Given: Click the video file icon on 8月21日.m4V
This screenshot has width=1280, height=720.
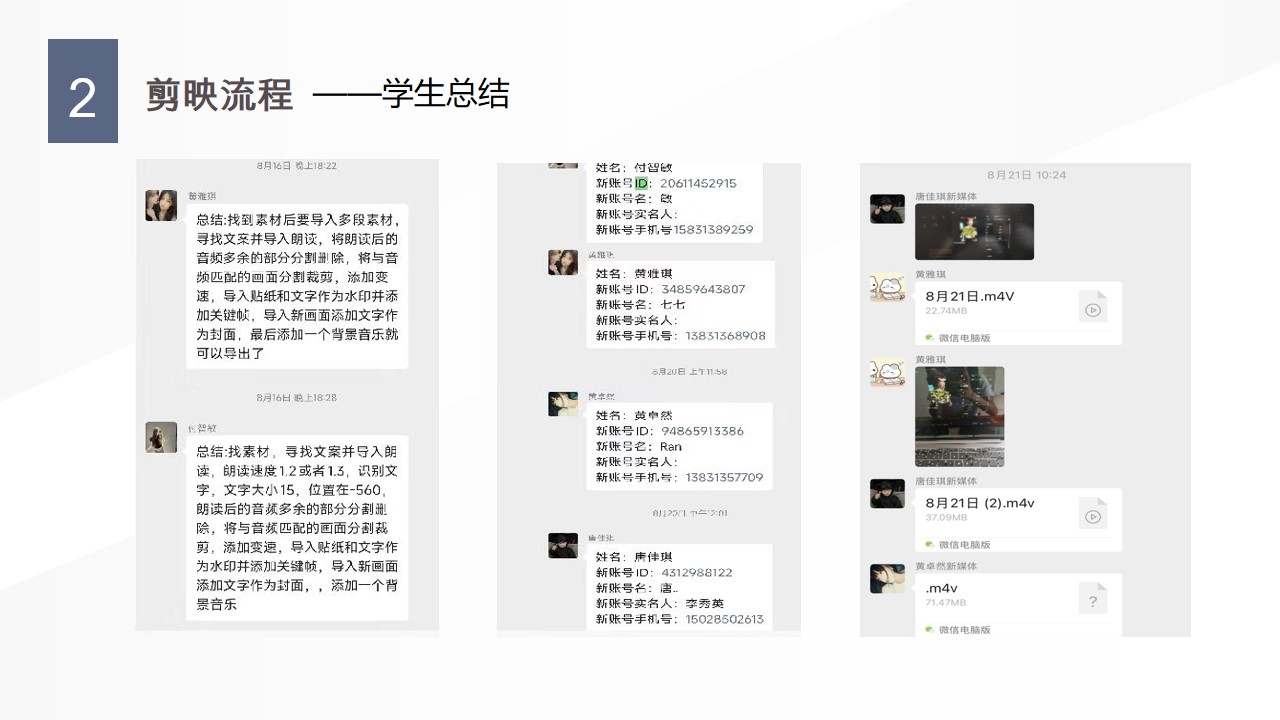Looking at the screenshot, I should pyautogui.click(x=1093, y=306).
